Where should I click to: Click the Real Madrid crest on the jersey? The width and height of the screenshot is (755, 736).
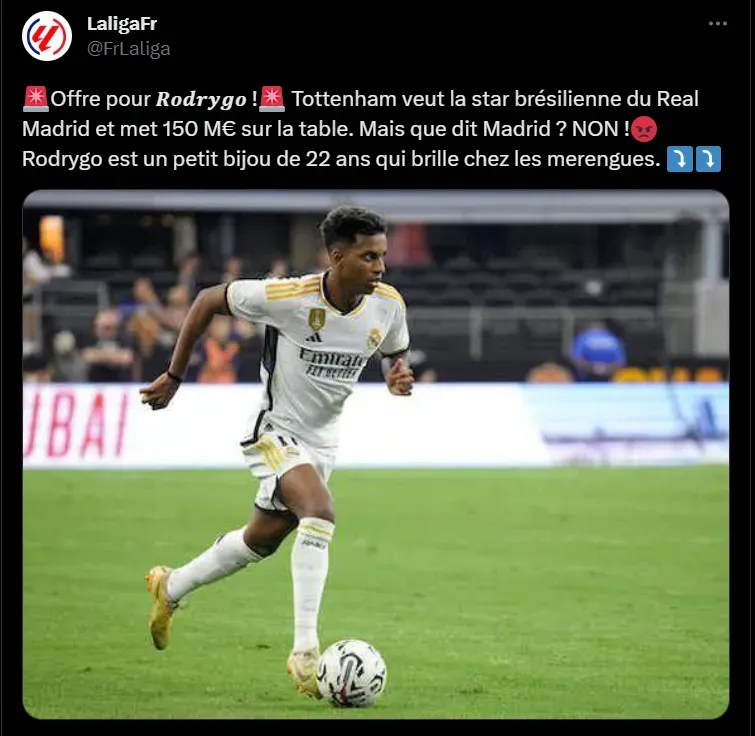pos(374,339)
